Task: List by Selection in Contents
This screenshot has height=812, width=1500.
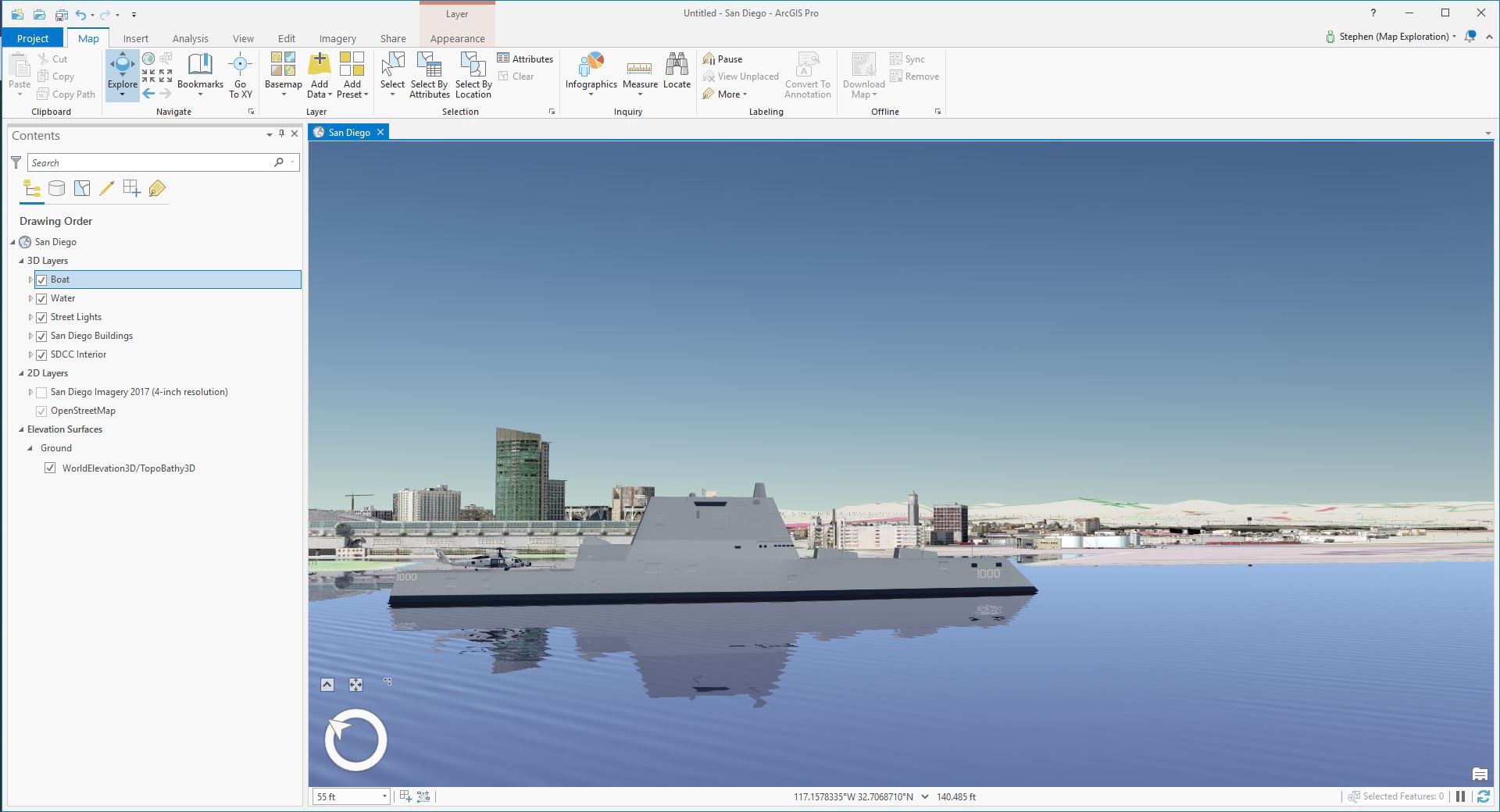Action: 82,188
